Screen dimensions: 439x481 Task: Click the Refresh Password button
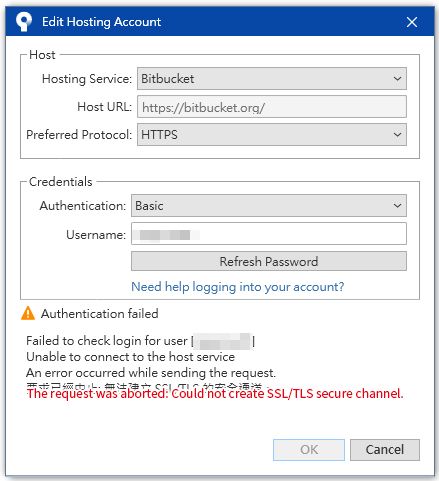pyautogui.click(x=269, y=261)
